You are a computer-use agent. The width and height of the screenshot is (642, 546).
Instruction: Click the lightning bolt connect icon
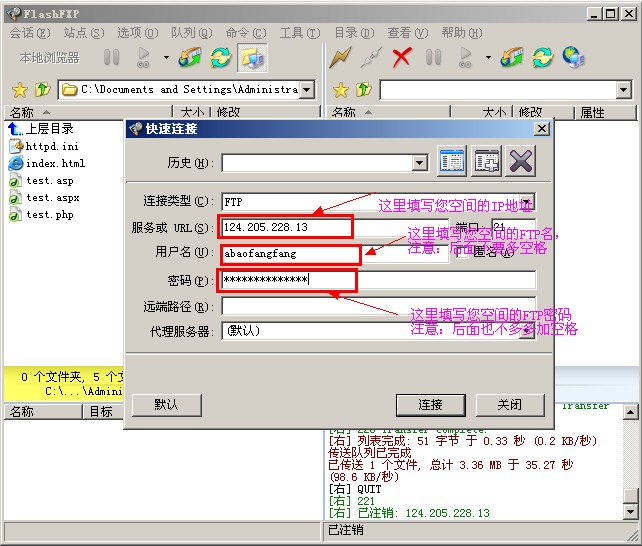coord(341,57)
